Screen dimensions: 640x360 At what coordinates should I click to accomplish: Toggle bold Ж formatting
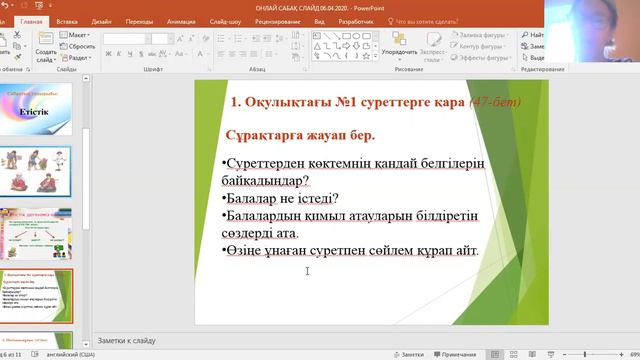109,54
